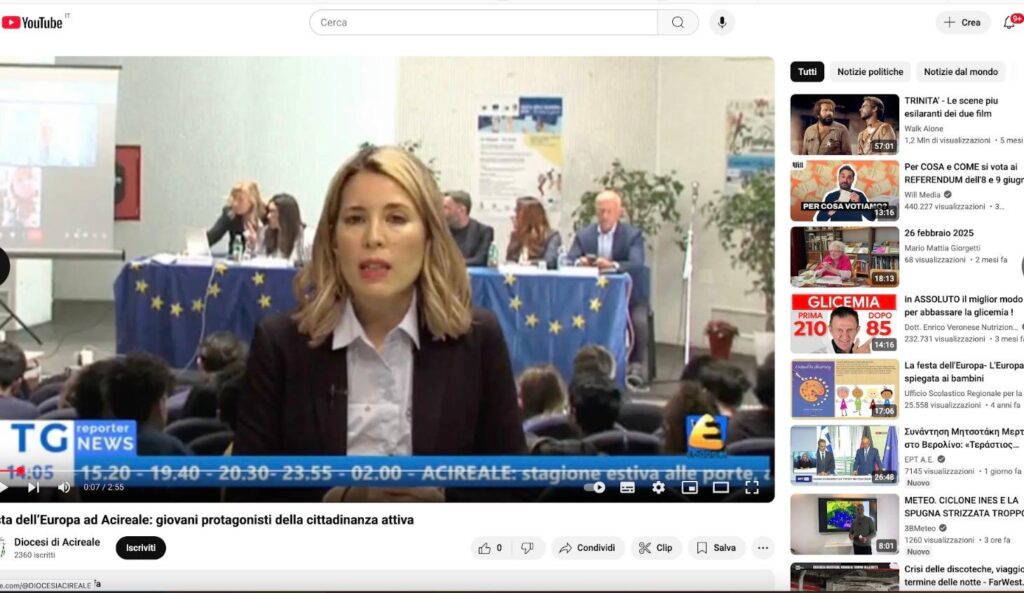Click the Condividi share button
The image size is (1024, 593).
587,548
